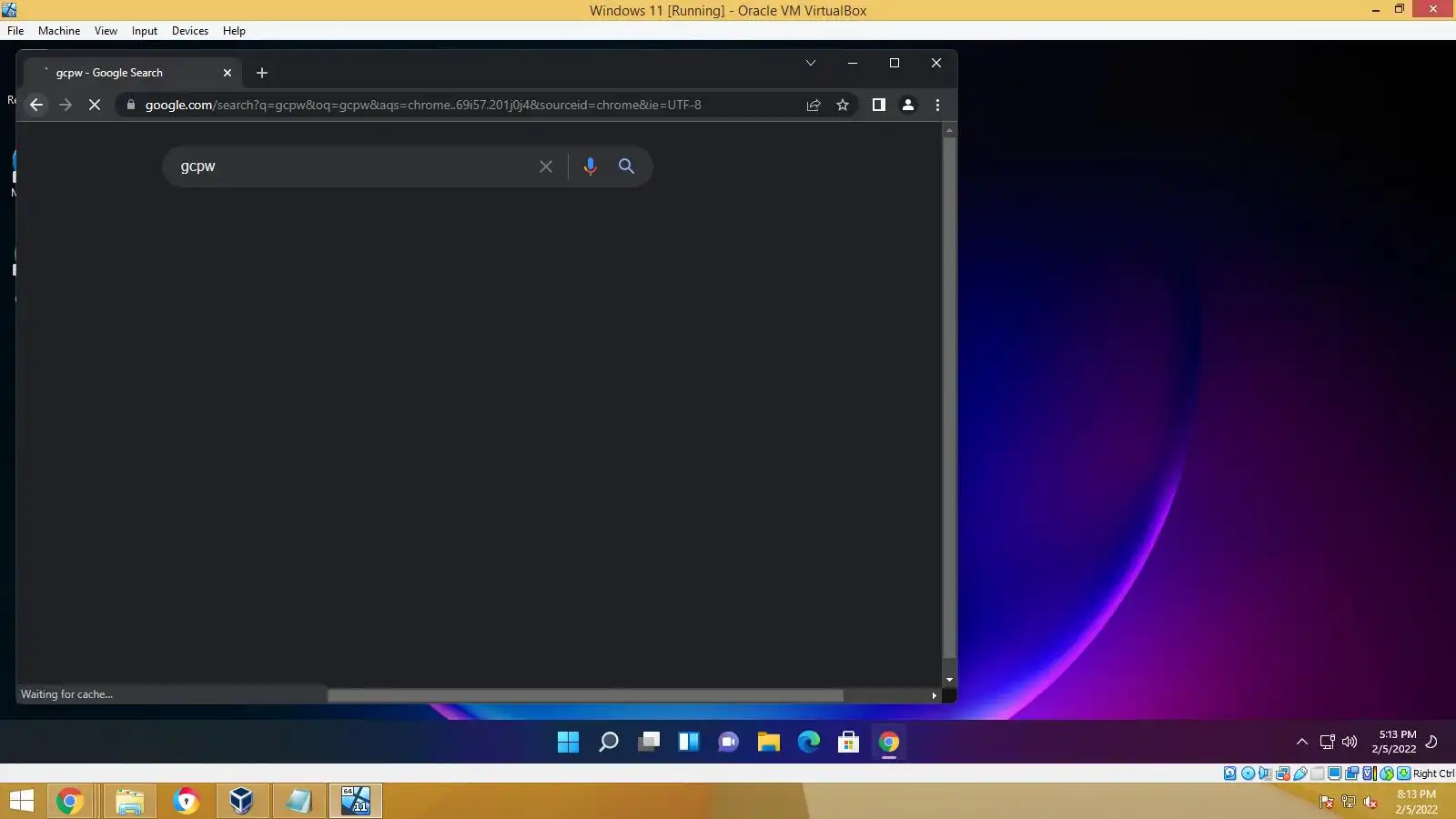Show hidden icons in the guest system tray
Screen dimensions: 1456x819
[x=1302, y=742]
